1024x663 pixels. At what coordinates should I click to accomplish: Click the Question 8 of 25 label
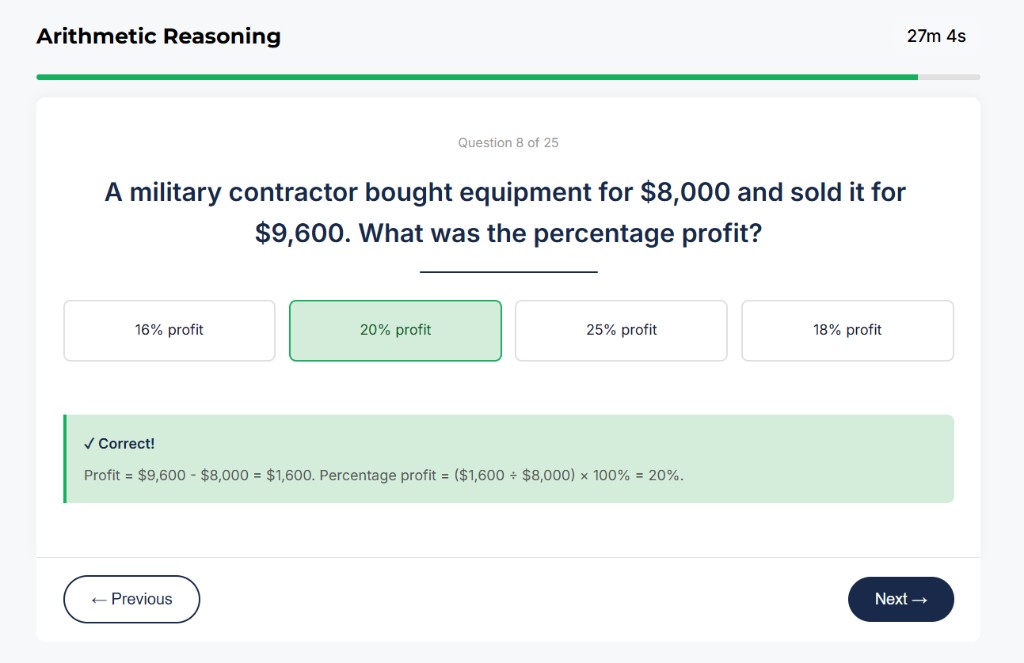tap(508, 143)
